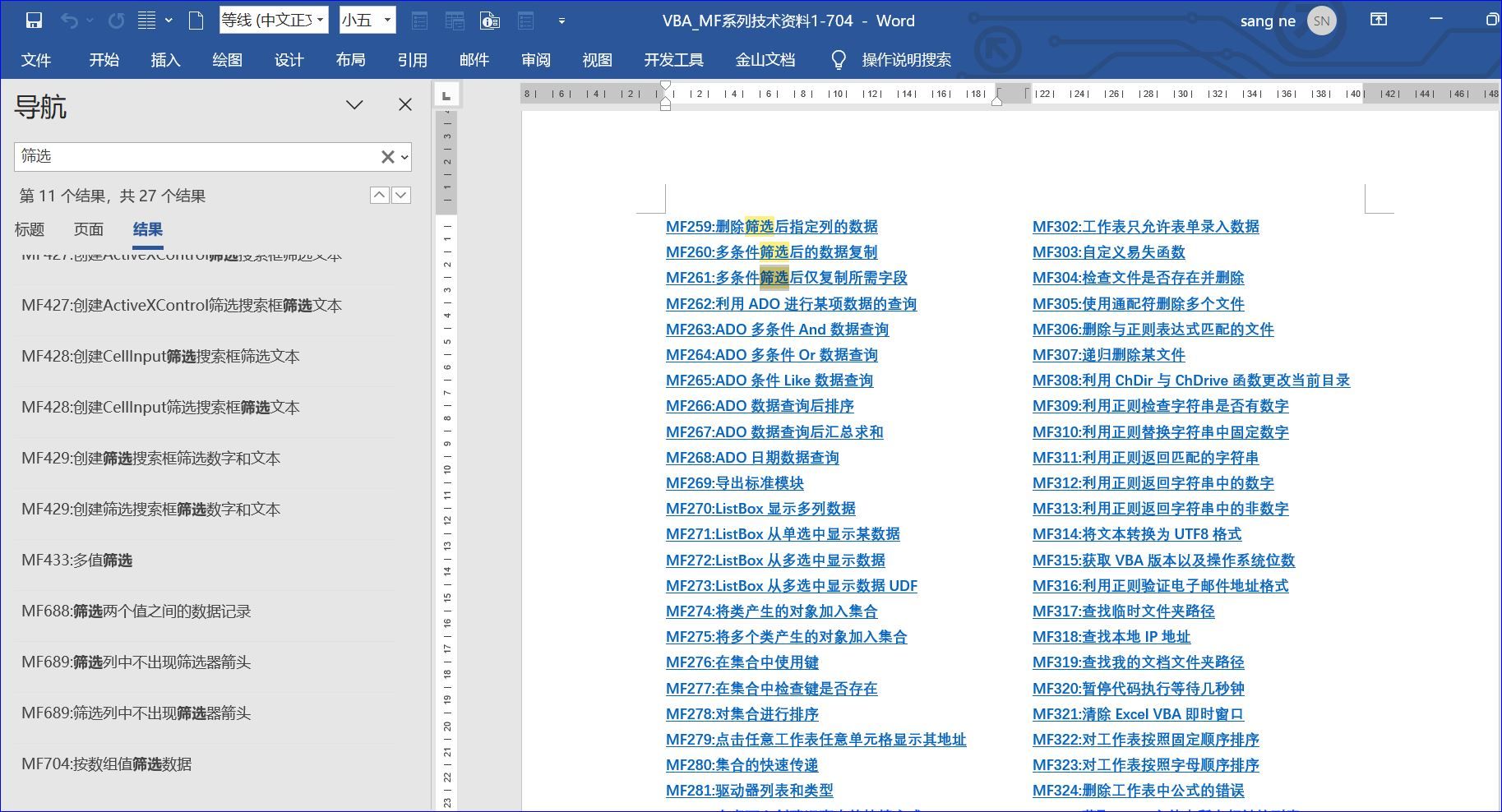The width and height of the screenshot is (1502, 812).
Task: Open link MF259:删除筛选后指定列的数据
Action: (772, 227)
